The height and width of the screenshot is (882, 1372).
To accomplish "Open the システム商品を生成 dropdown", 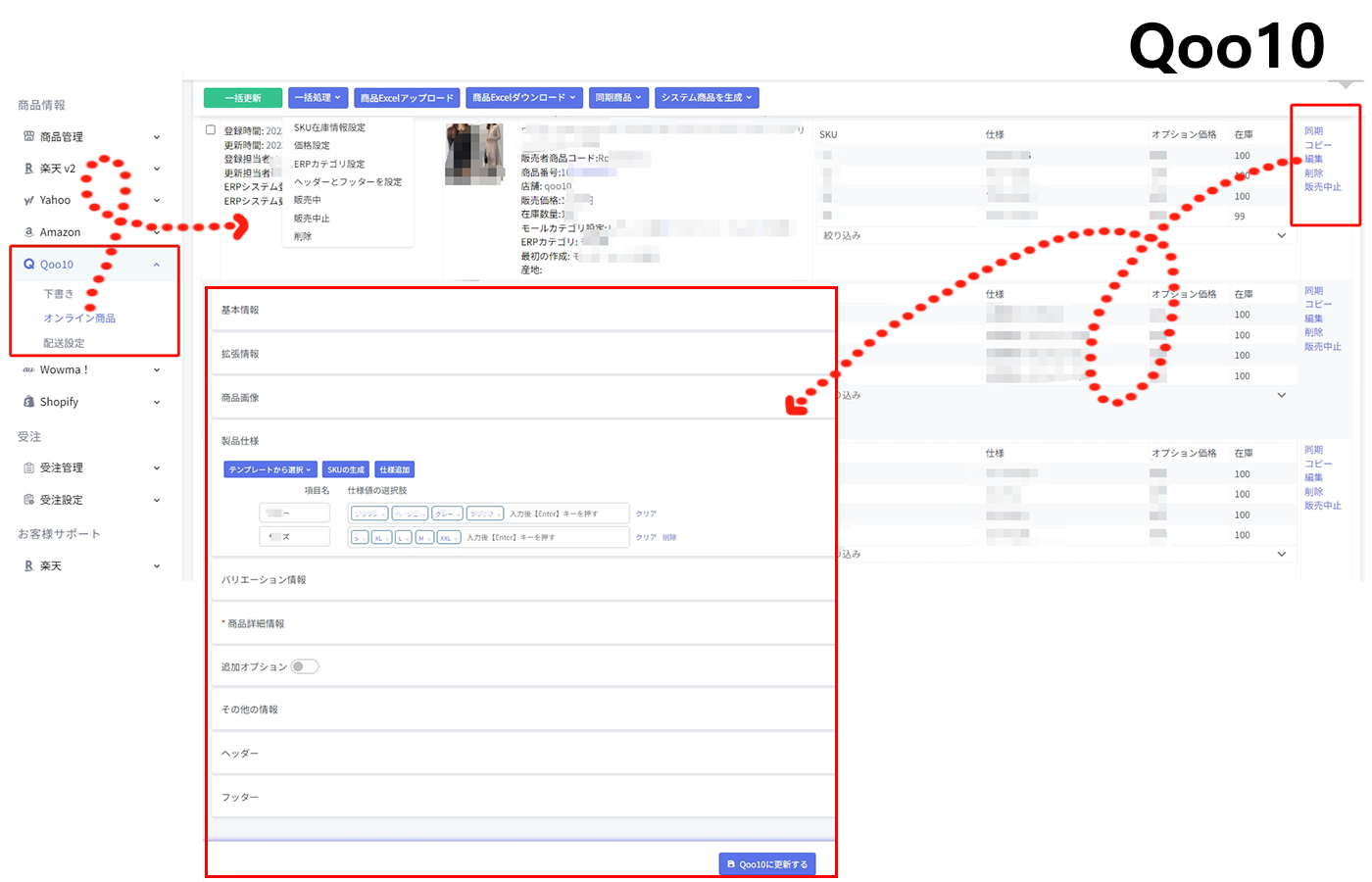I will coord(707,98).
